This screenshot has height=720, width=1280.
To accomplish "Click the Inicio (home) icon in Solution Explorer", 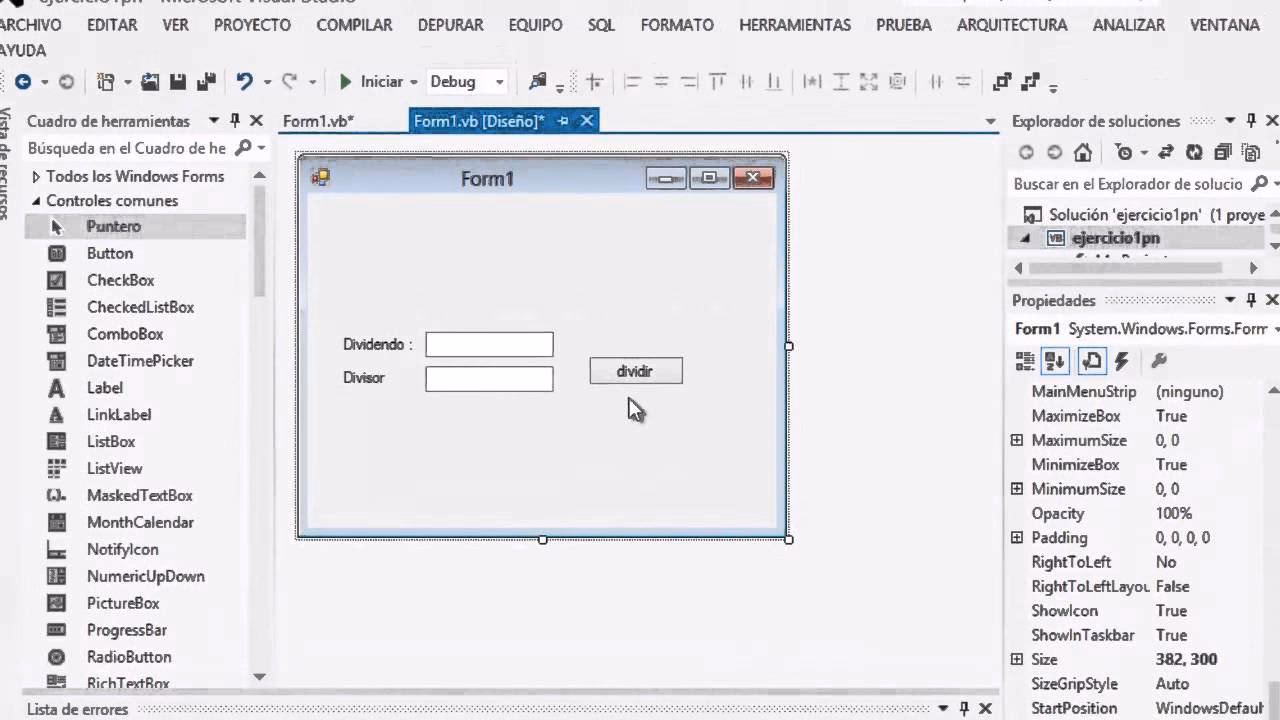I will coord(1085,153).
